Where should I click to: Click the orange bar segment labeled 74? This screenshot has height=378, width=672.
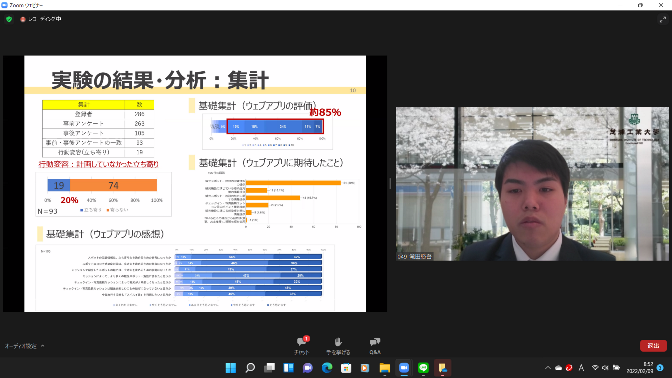click(x=114, y=185)
